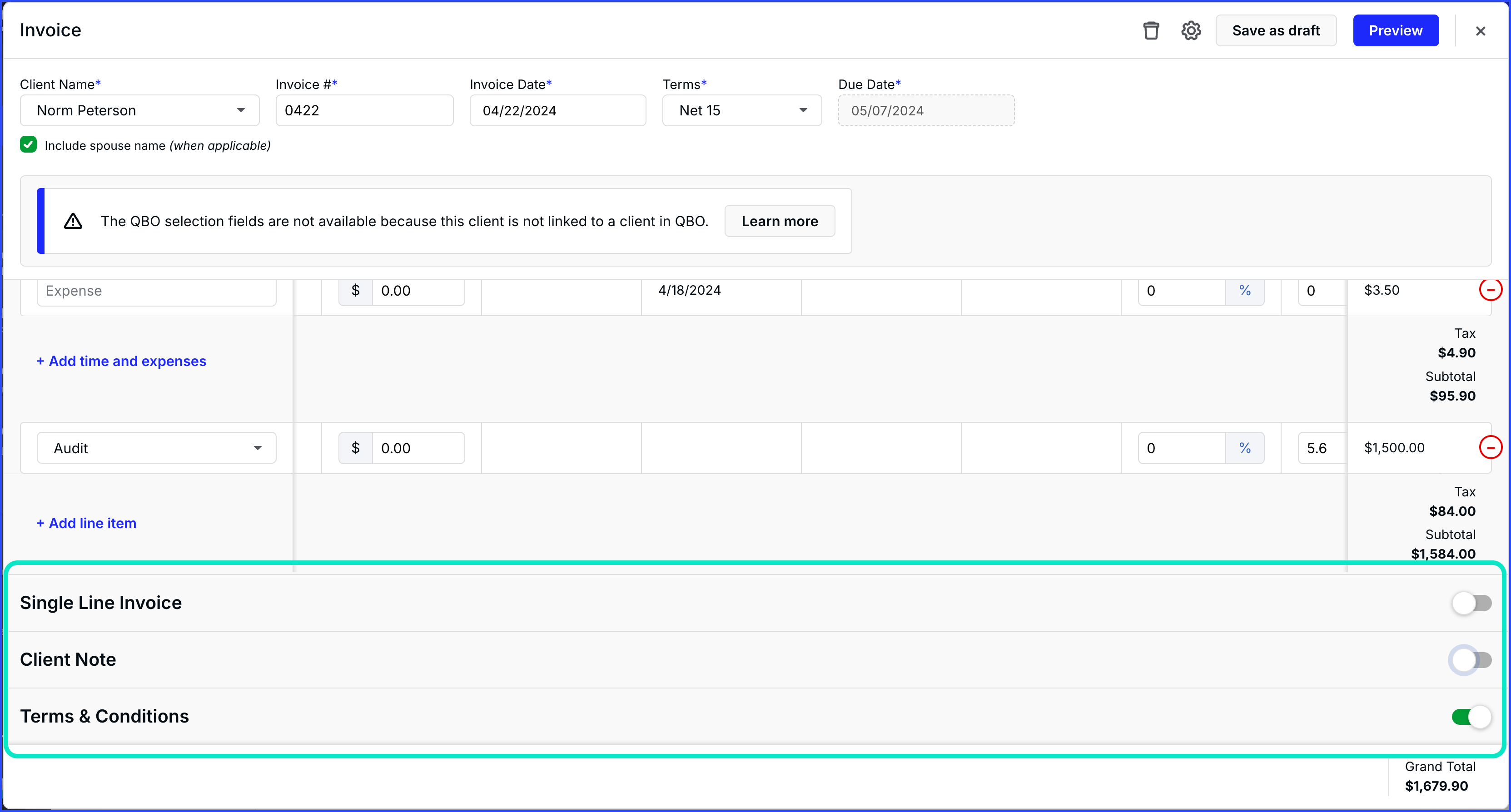Viewport: 1511px width, 812px height.
Task: Enable the Single Line Invoice toggle
Action: [x=1471, y=603]
